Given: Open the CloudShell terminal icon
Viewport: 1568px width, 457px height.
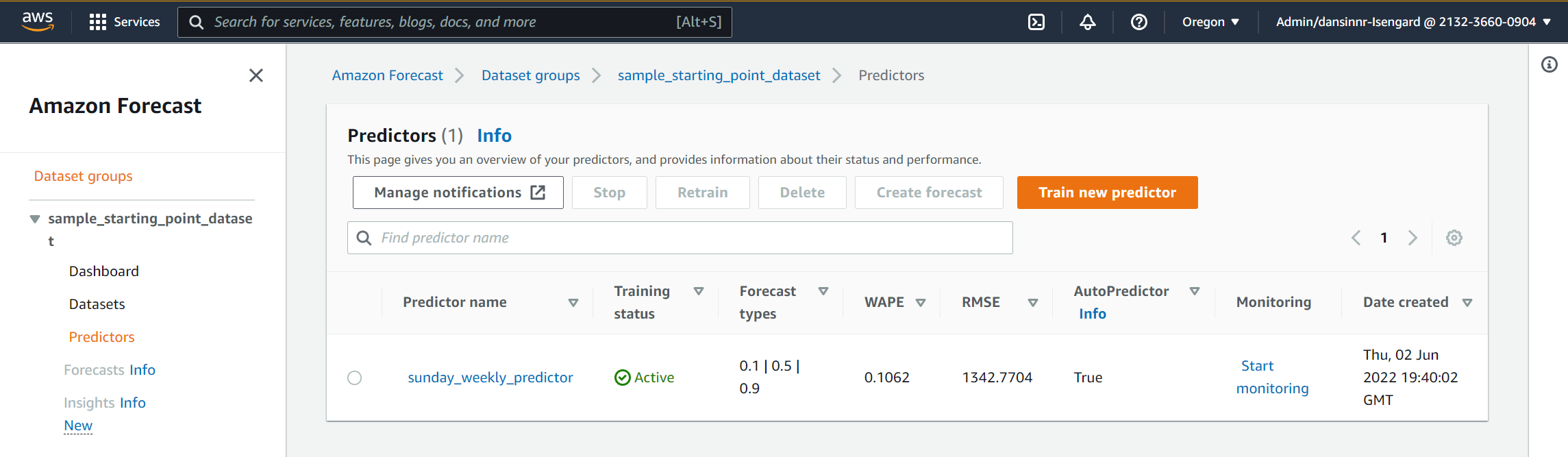Looking at the screenshot, I should coord(1036,22).
